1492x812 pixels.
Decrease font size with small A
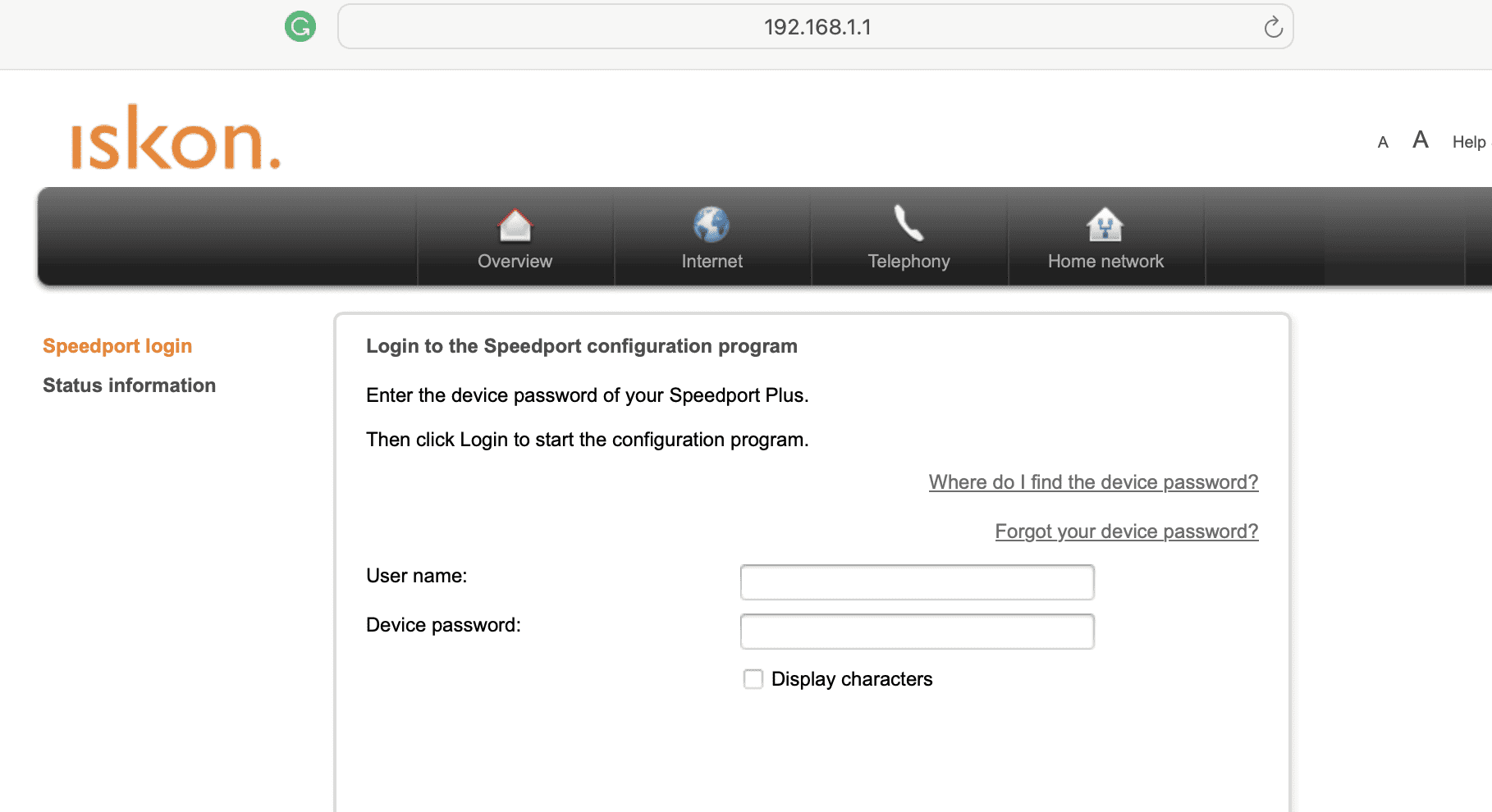(x=1383, y=143)
